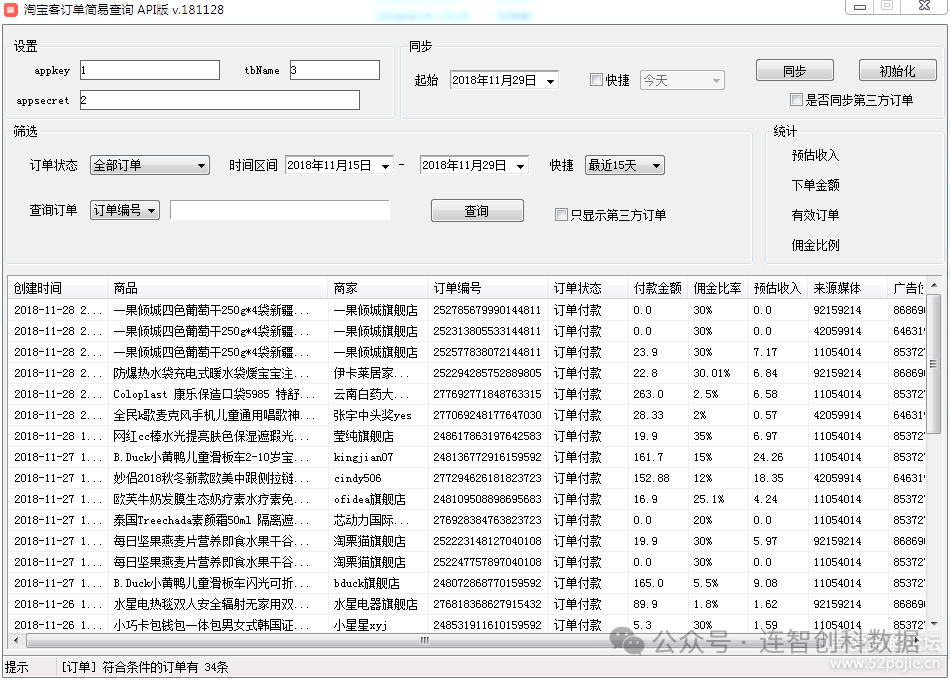Click the 有效订单 statistics label
Viewport: 950px width, 680px height.
[x=815, y=215]
